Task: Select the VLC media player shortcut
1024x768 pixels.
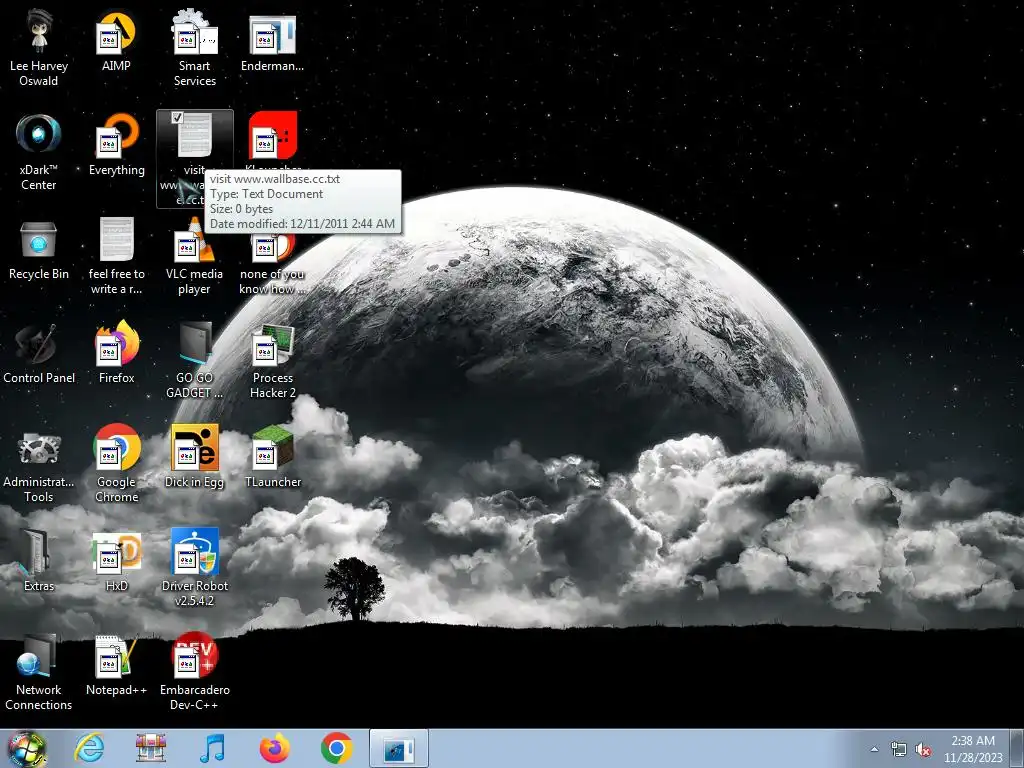Action: (x=195, y=256)
